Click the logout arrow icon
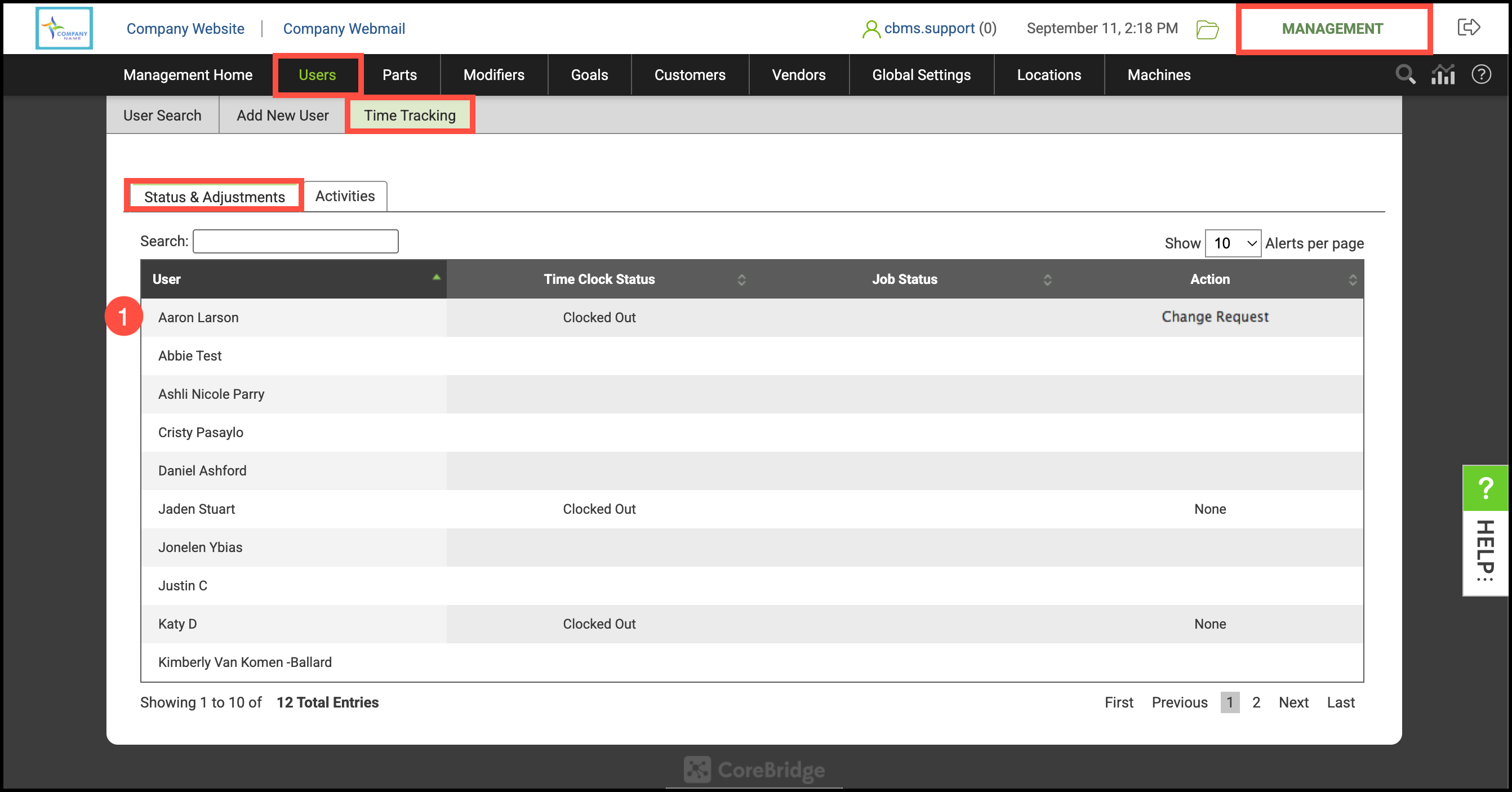Viewport: 1512px width, 792px height. [1469, 27]
